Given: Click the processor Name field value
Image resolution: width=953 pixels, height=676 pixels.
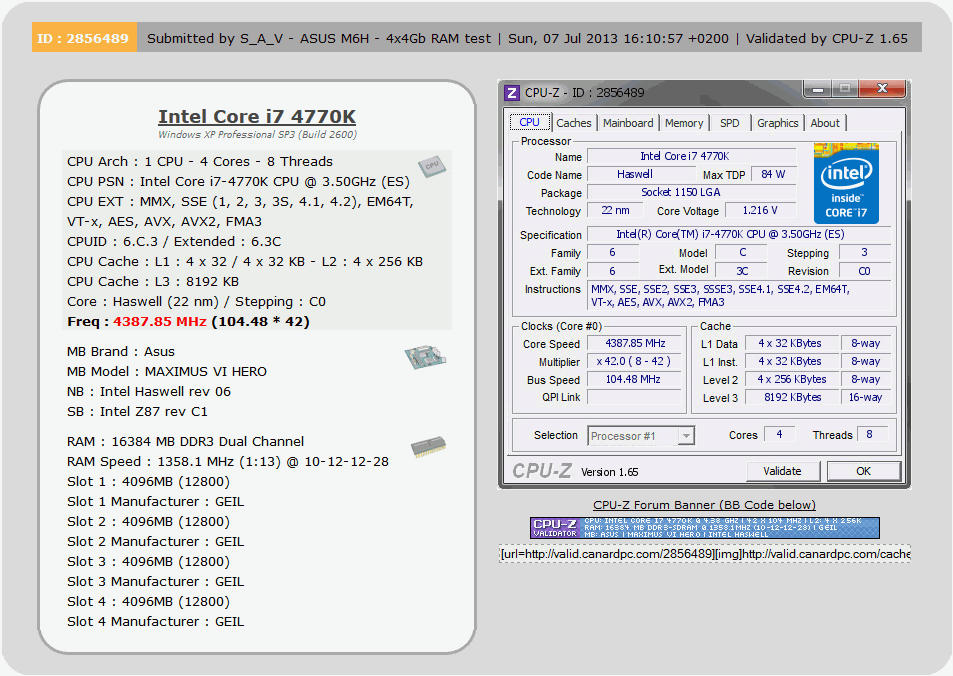Looking at the screenshot, I should [691, 156].
